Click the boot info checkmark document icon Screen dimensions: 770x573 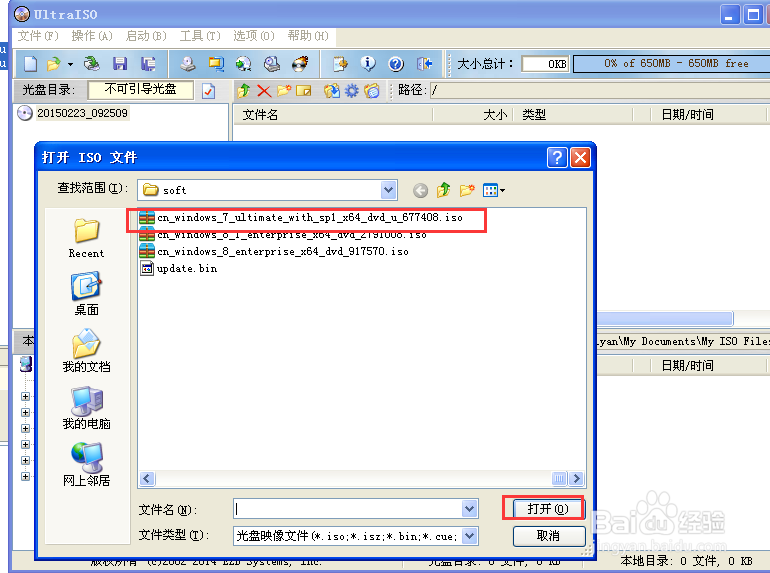pyautogui.click(x=208, y=91)
